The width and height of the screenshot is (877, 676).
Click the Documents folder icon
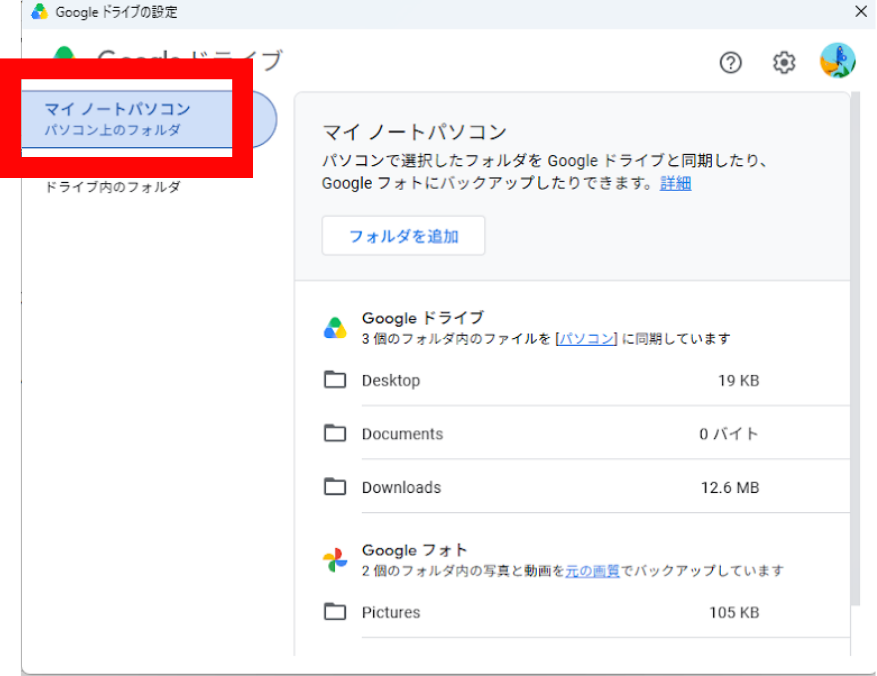coord(335,433)
